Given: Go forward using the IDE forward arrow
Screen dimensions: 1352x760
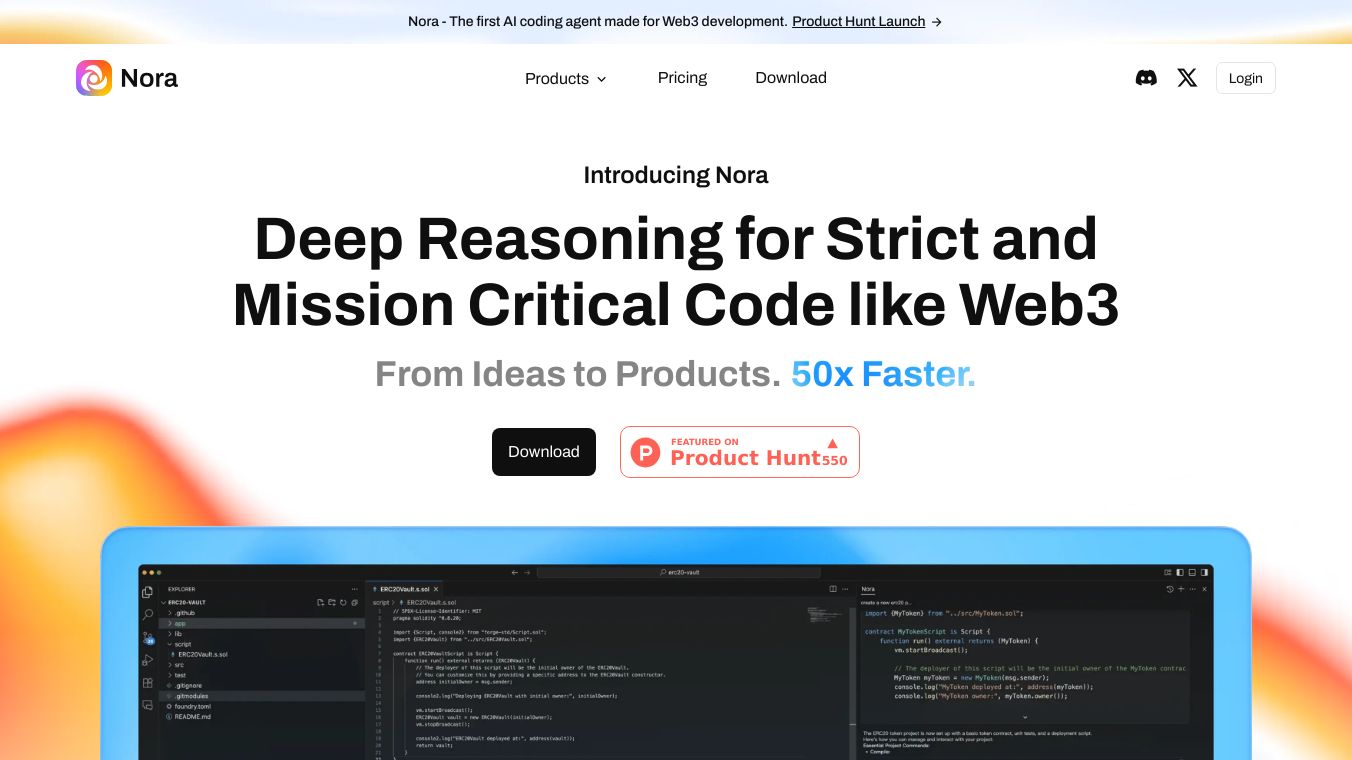Looking at the screenshot, I should coord(527,573).
